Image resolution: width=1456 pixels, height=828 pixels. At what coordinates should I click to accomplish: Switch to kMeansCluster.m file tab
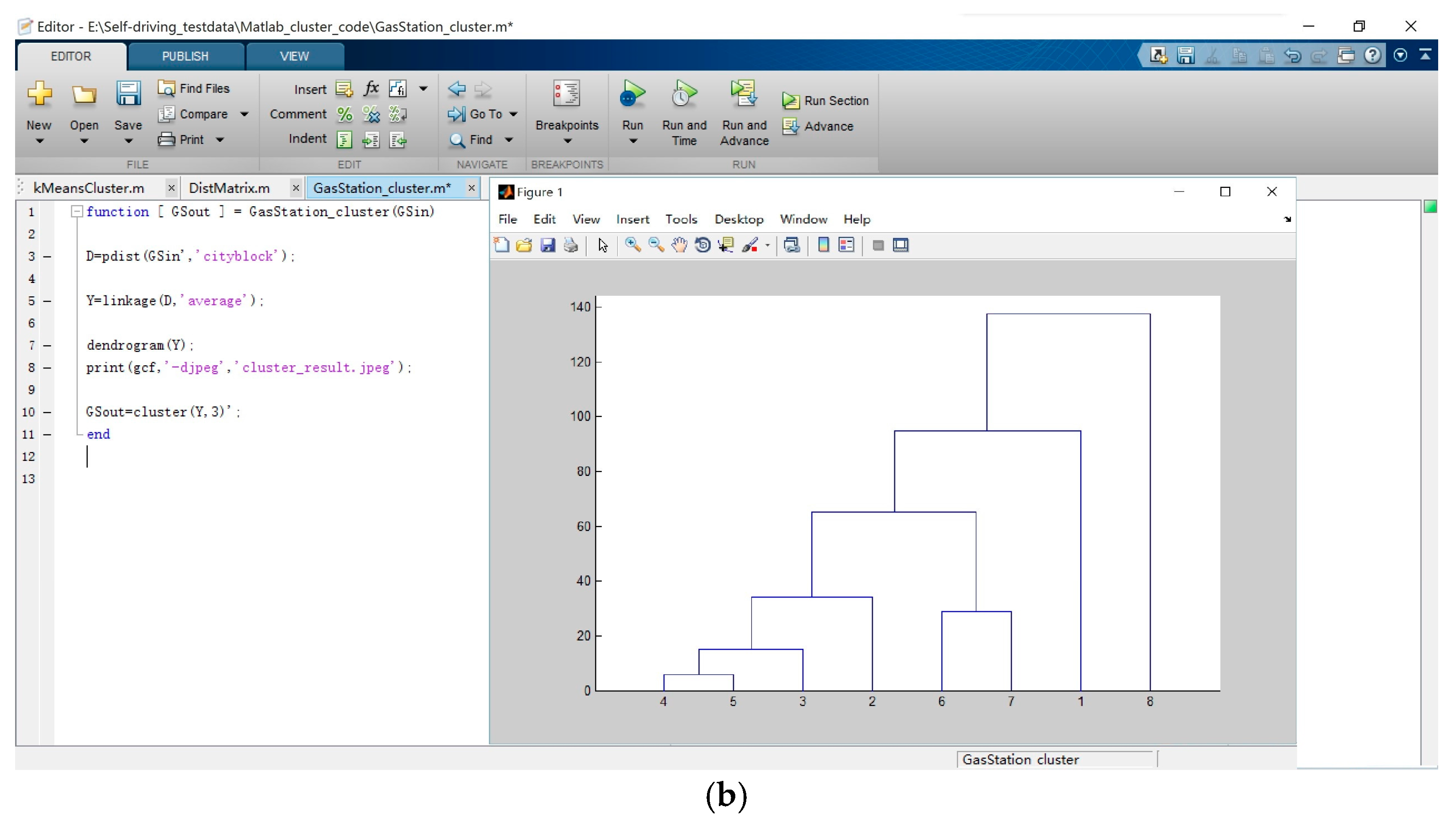click(89, 188)
